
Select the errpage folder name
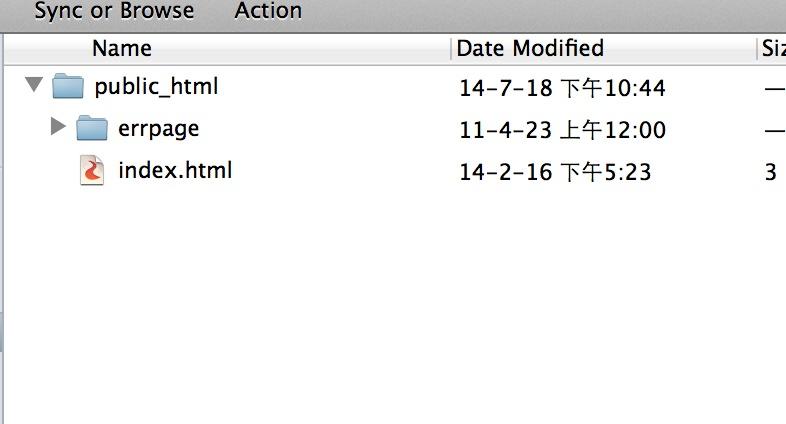[158, 129]
